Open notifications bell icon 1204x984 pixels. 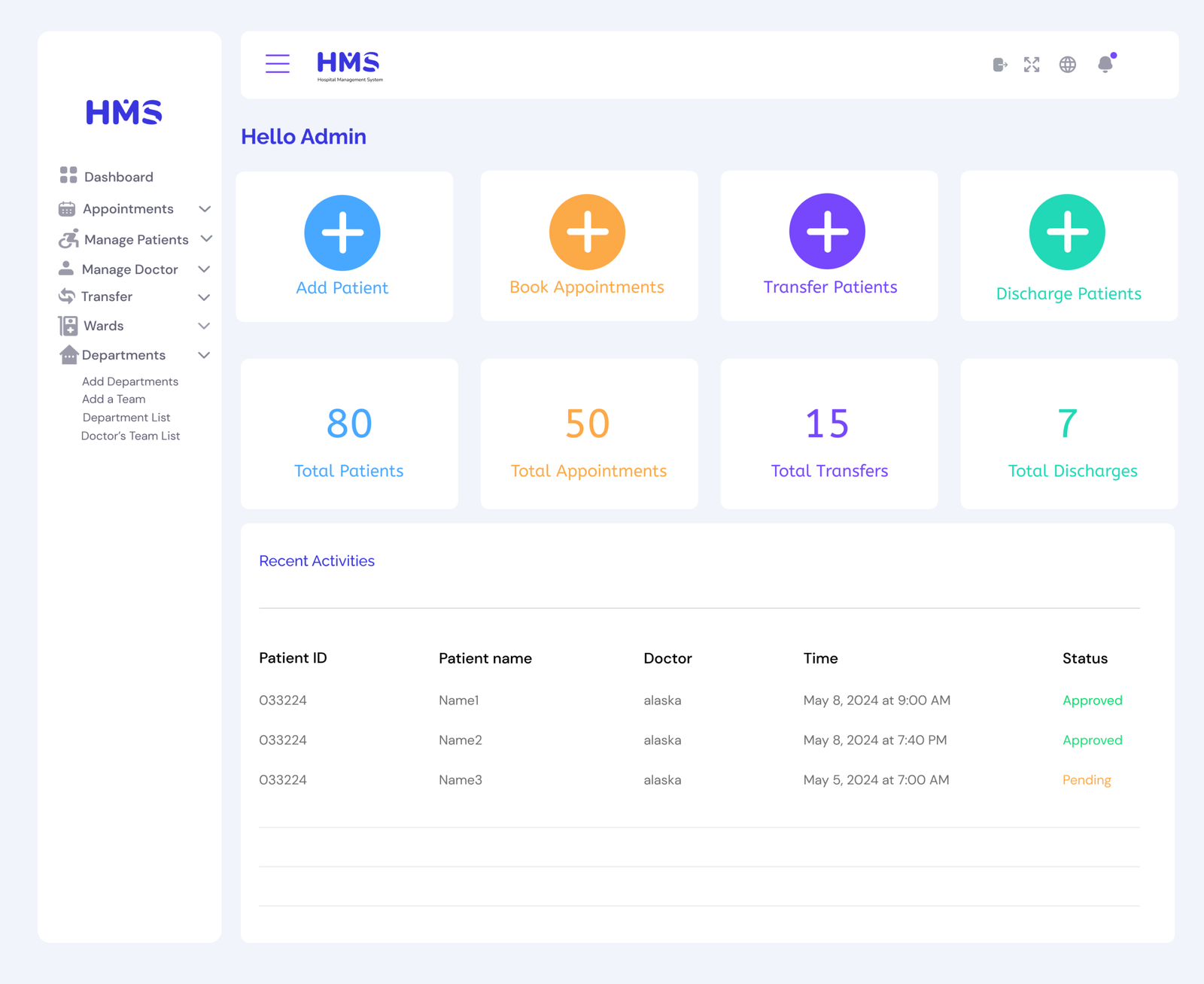tap(1105, 65)
